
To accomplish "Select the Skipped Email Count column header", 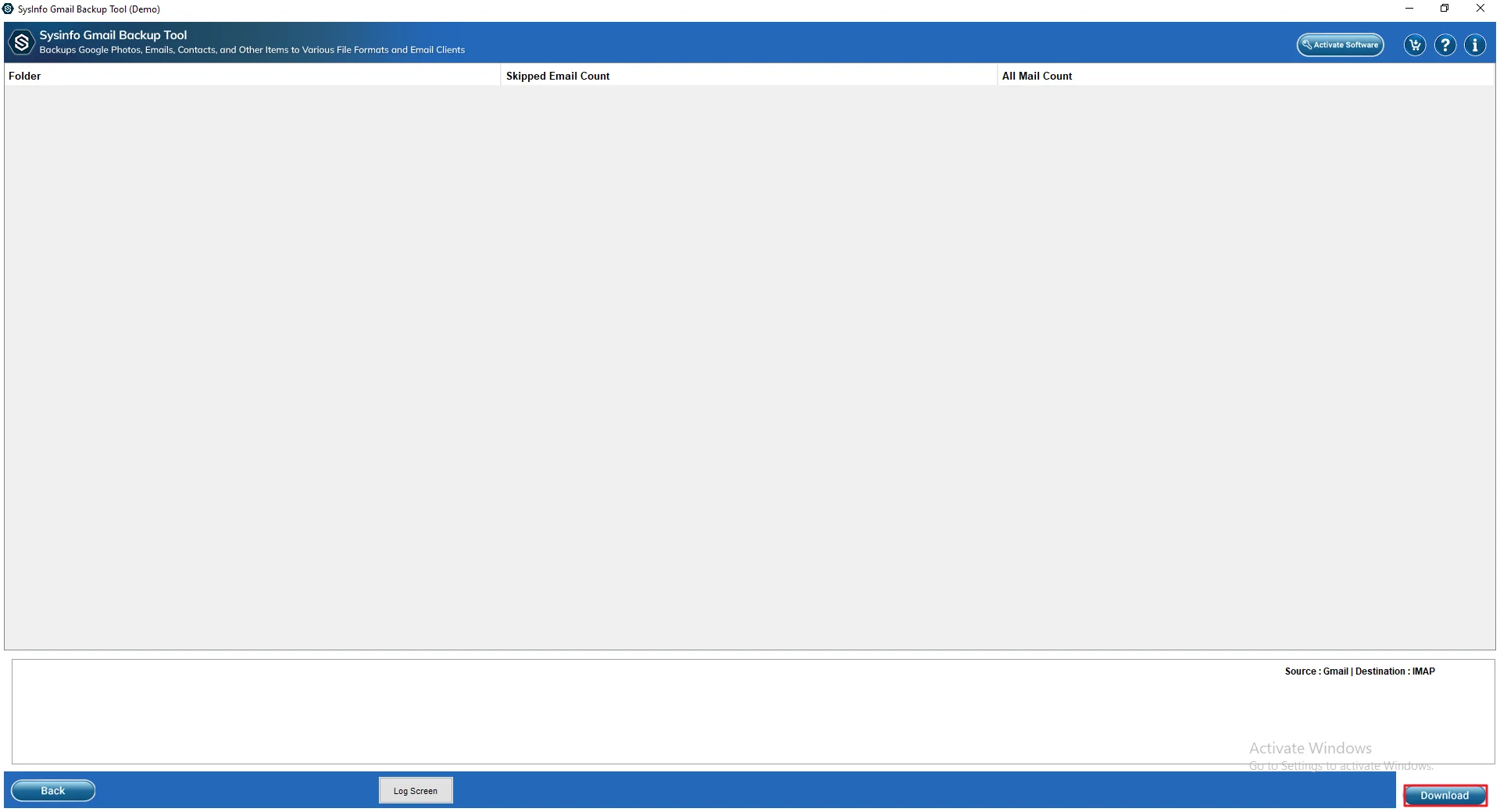I will (558, 76).
